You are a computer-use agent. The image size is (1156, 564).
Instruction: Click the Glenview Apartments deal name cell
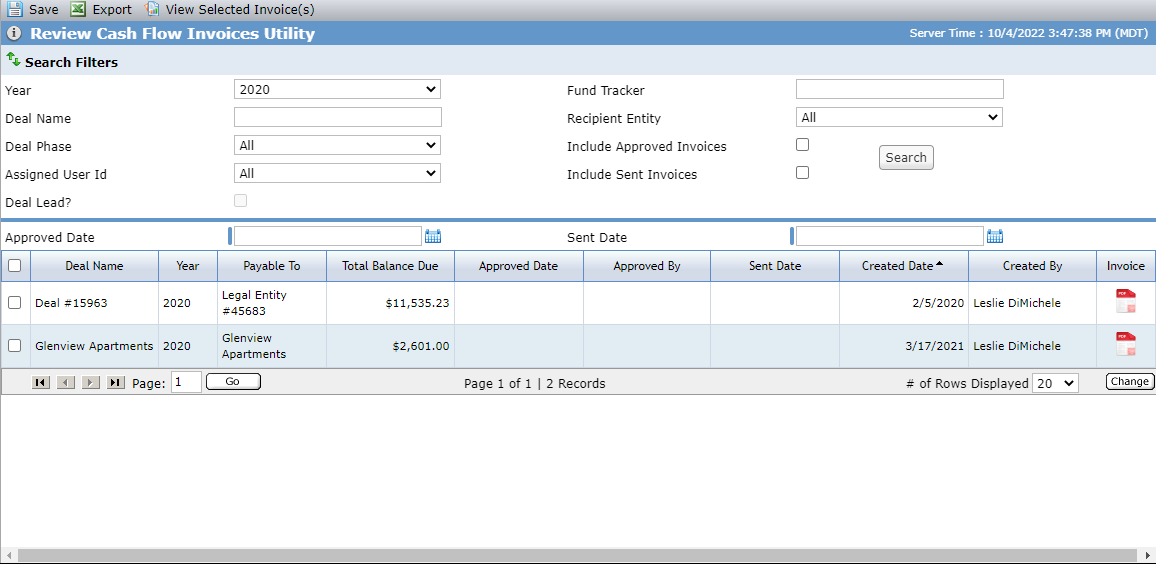pyautogui.click(x=94, y=346)
